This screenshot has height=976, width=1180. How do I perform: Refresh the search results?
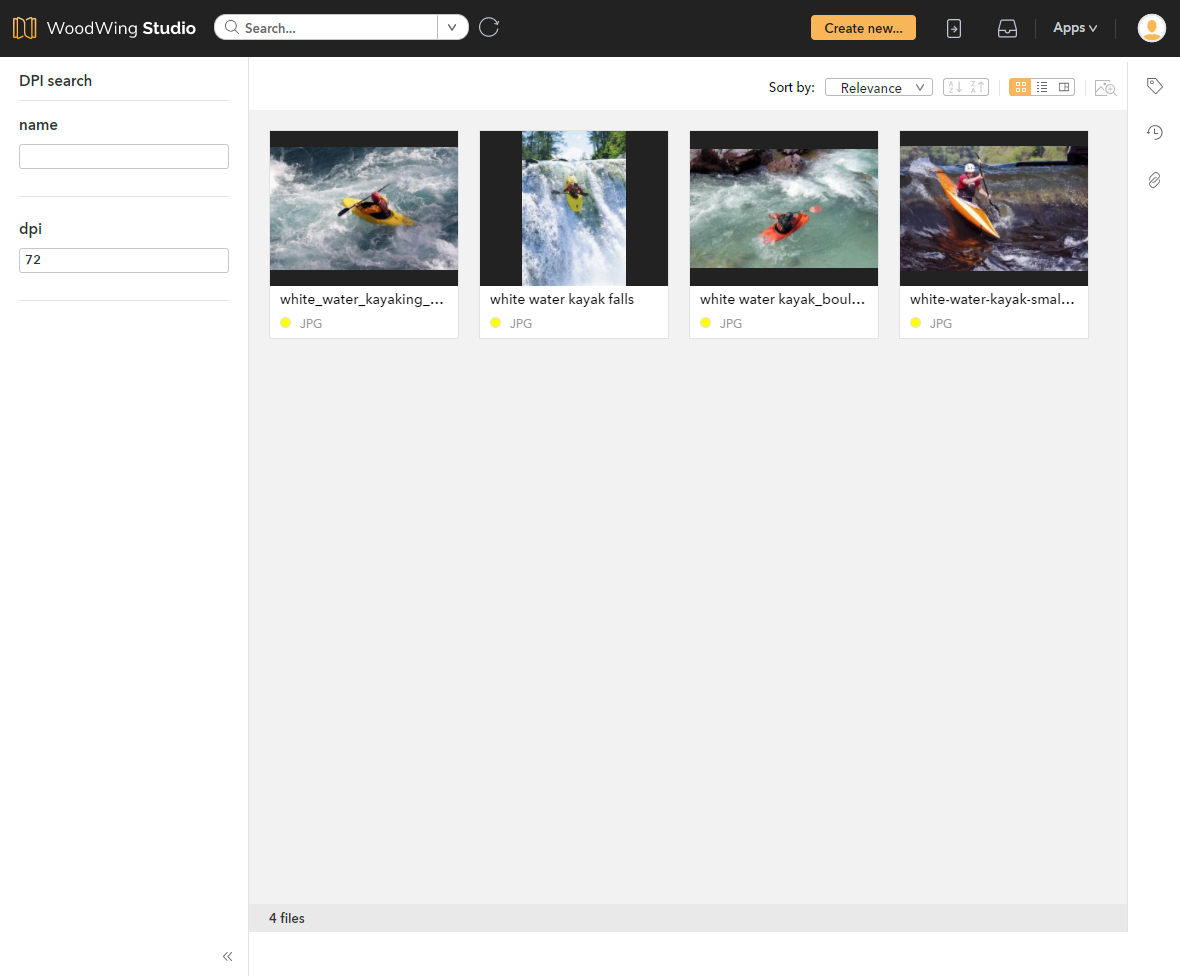click(x=489, y=28)
